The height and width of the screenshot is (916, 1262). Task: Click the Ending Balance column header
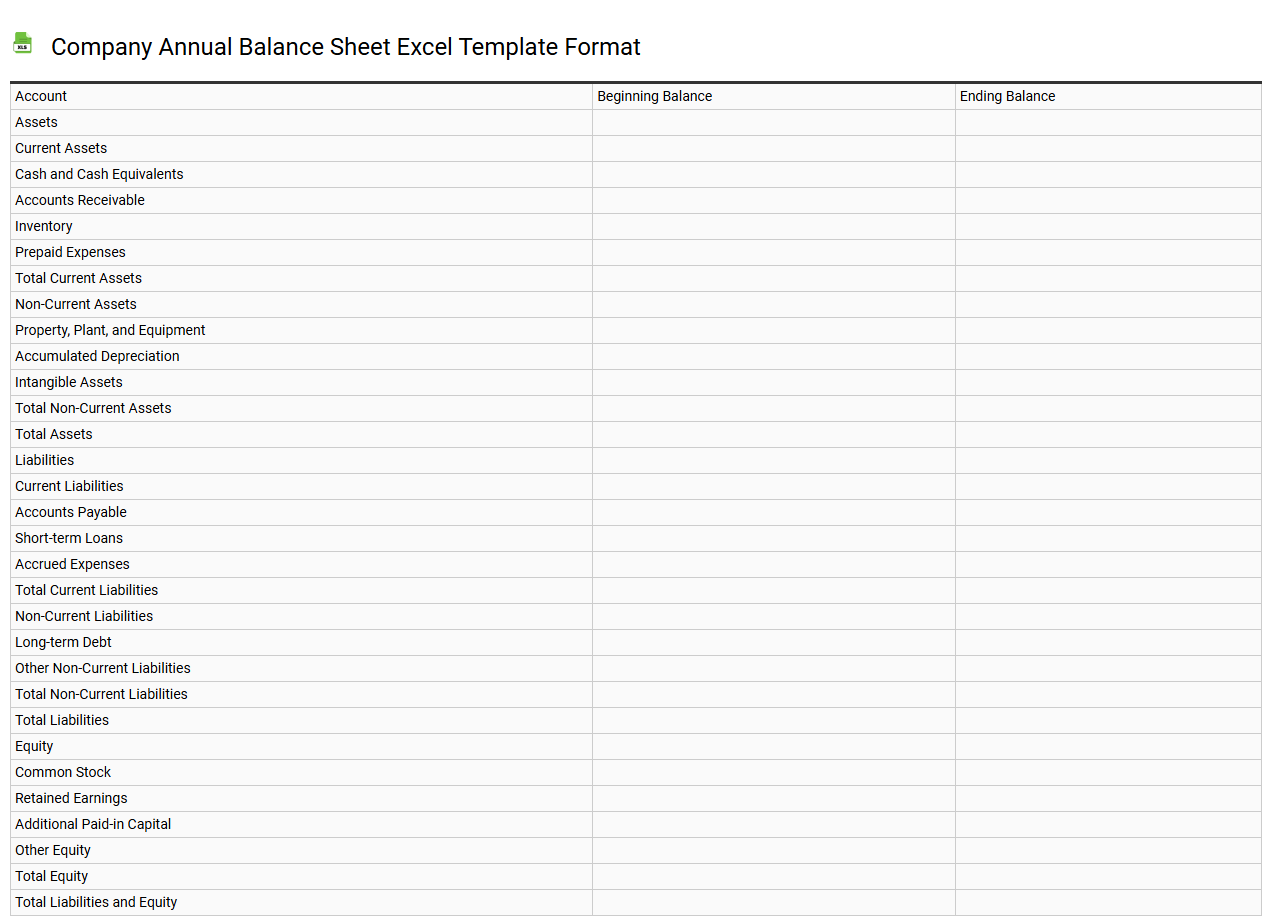pos(1007,96)
